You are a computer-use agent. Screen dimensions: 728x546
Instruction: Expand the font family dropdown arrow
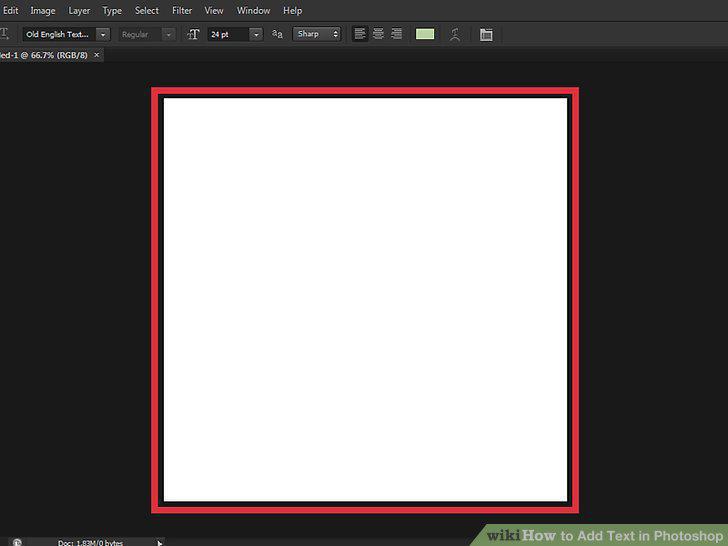pyautogui.click(x=103, y=34)
